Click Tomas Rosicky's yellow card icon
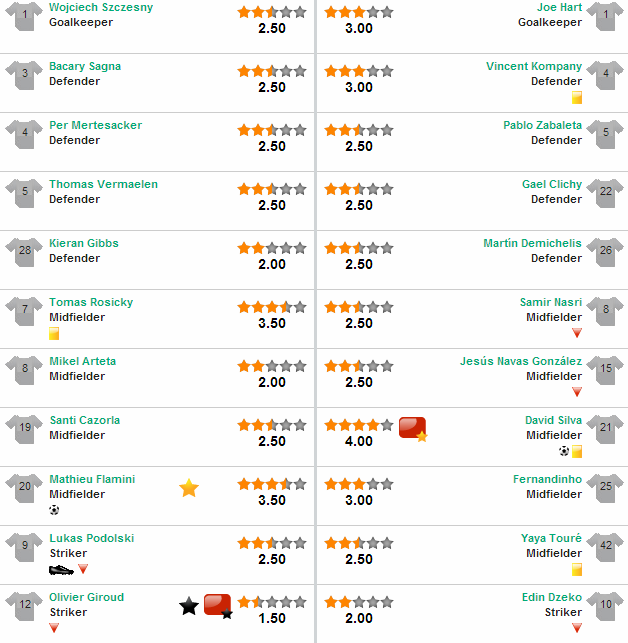 click(54, 333)
